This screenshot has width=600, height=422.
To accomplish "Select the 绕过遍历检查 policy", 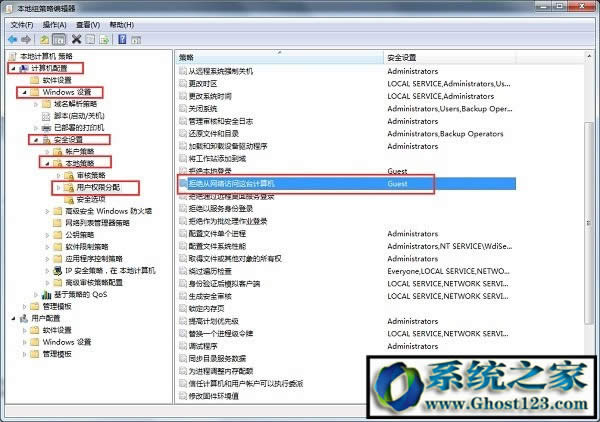I will pyautogui.click(x=210, y=271).
